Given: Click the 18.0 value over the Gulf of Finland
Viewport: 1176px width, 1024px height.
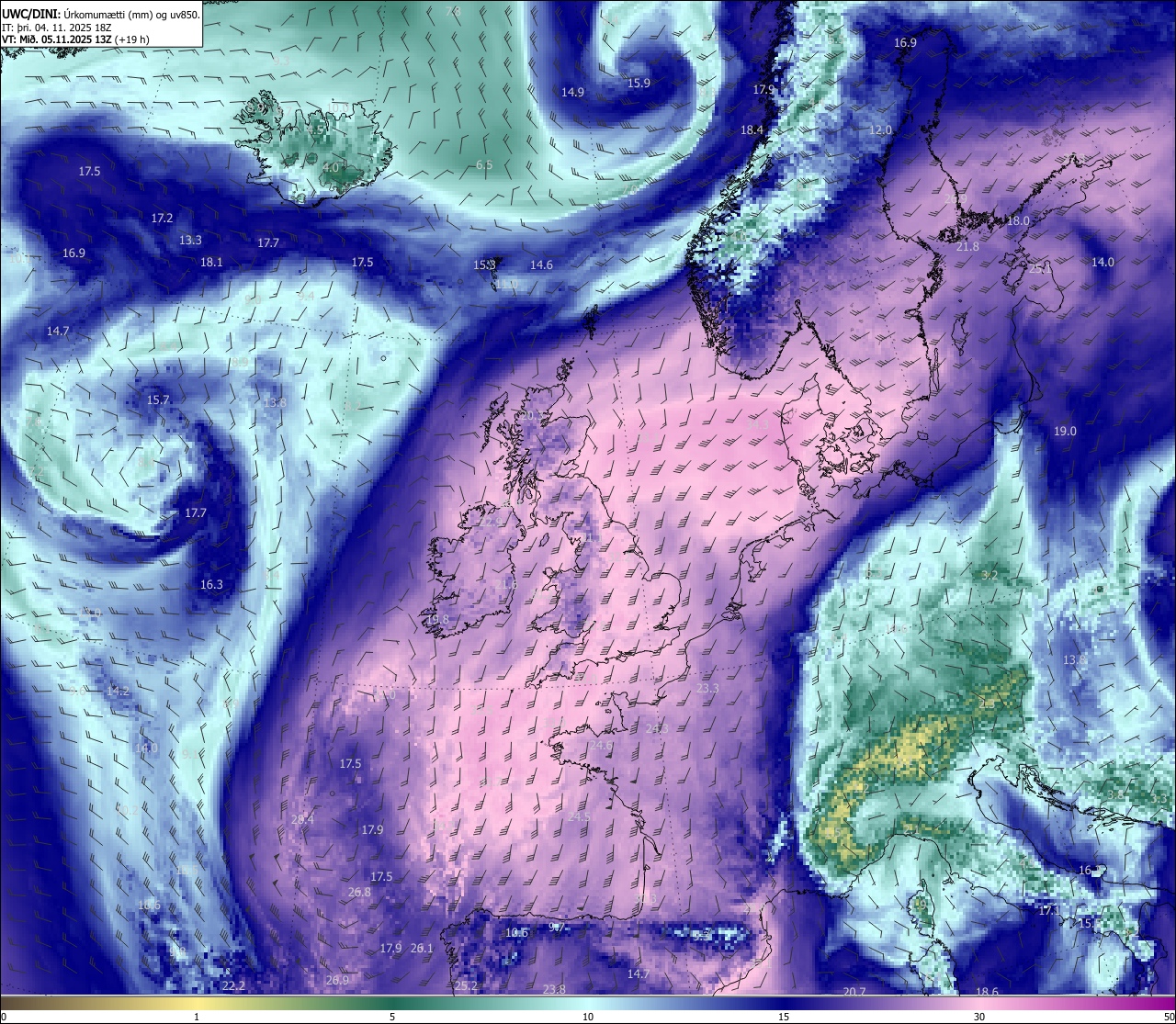Looking at the screenshot, I should pos(1018,221).
